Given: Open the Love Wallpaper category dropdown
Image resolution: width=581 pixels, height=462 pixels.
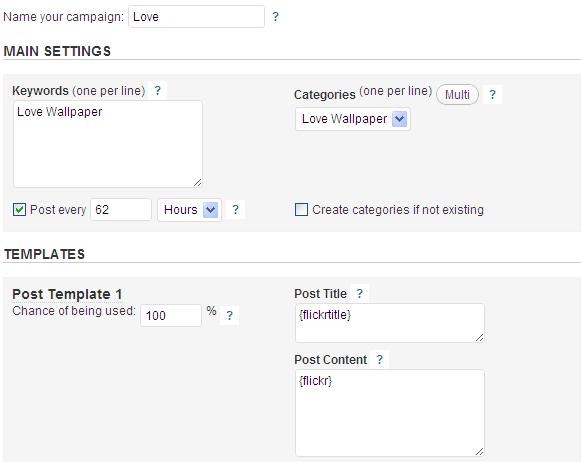Looking at the screenshot, I should [x=353, y=119].
